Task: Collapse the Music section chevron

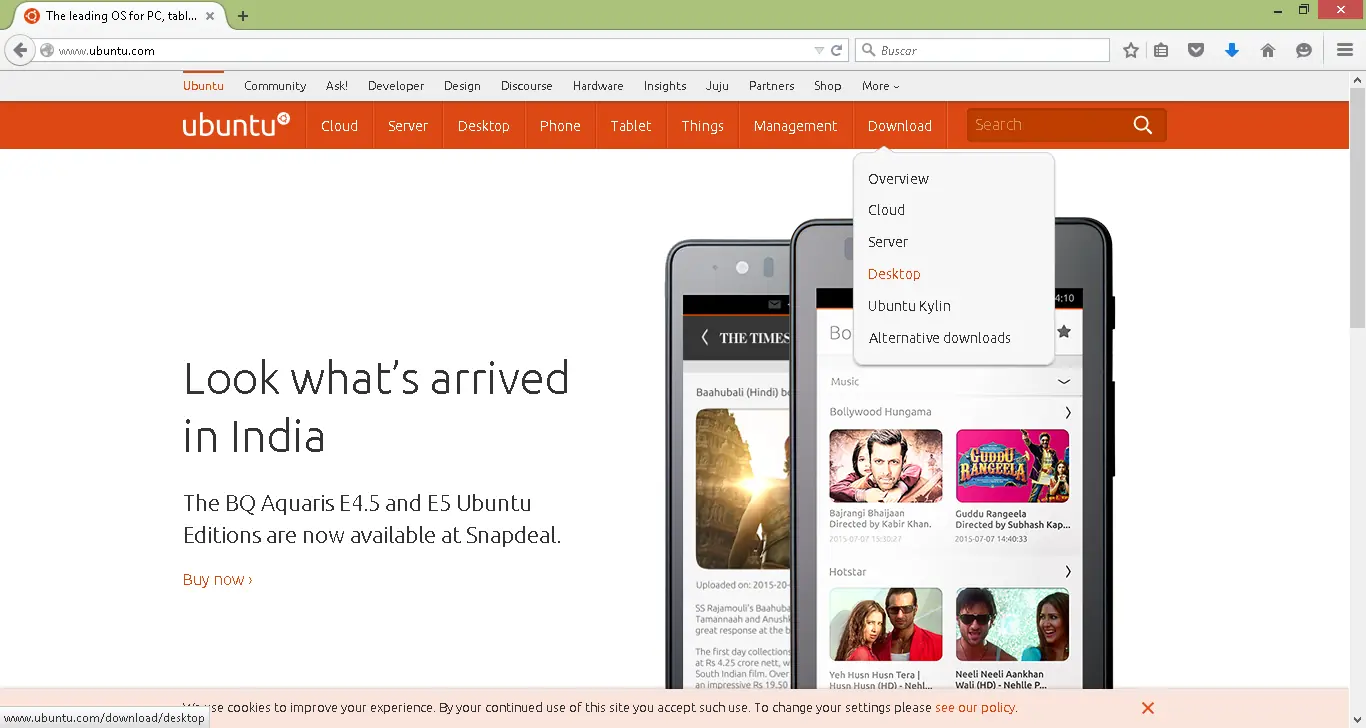Action: 1064,381
